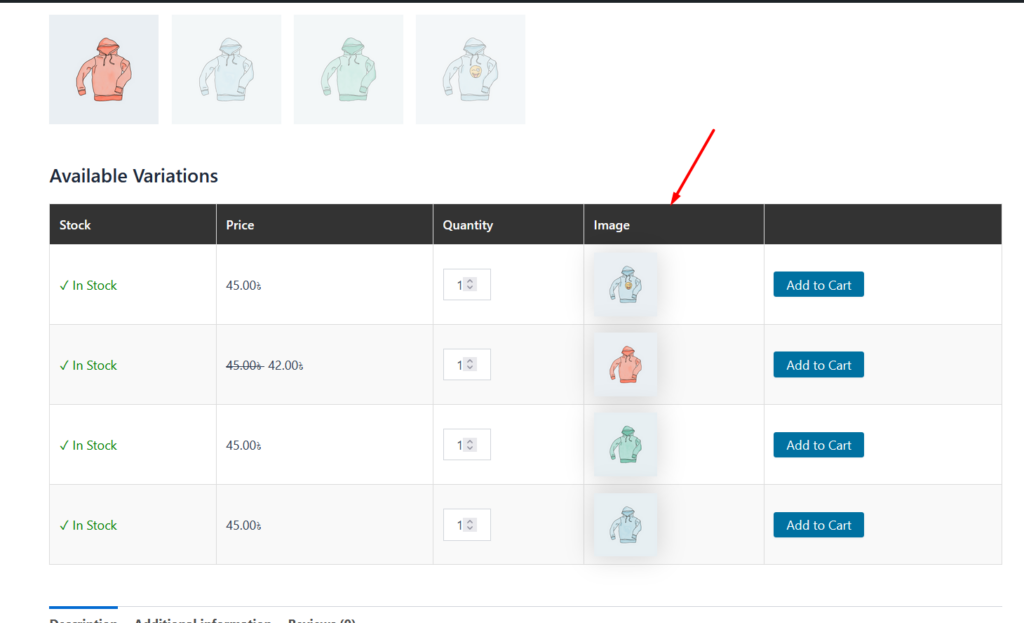Click the Stock column header
The width and height of the screenshot is (1024, 623).
pyautogui.click(x=75, y=225)
